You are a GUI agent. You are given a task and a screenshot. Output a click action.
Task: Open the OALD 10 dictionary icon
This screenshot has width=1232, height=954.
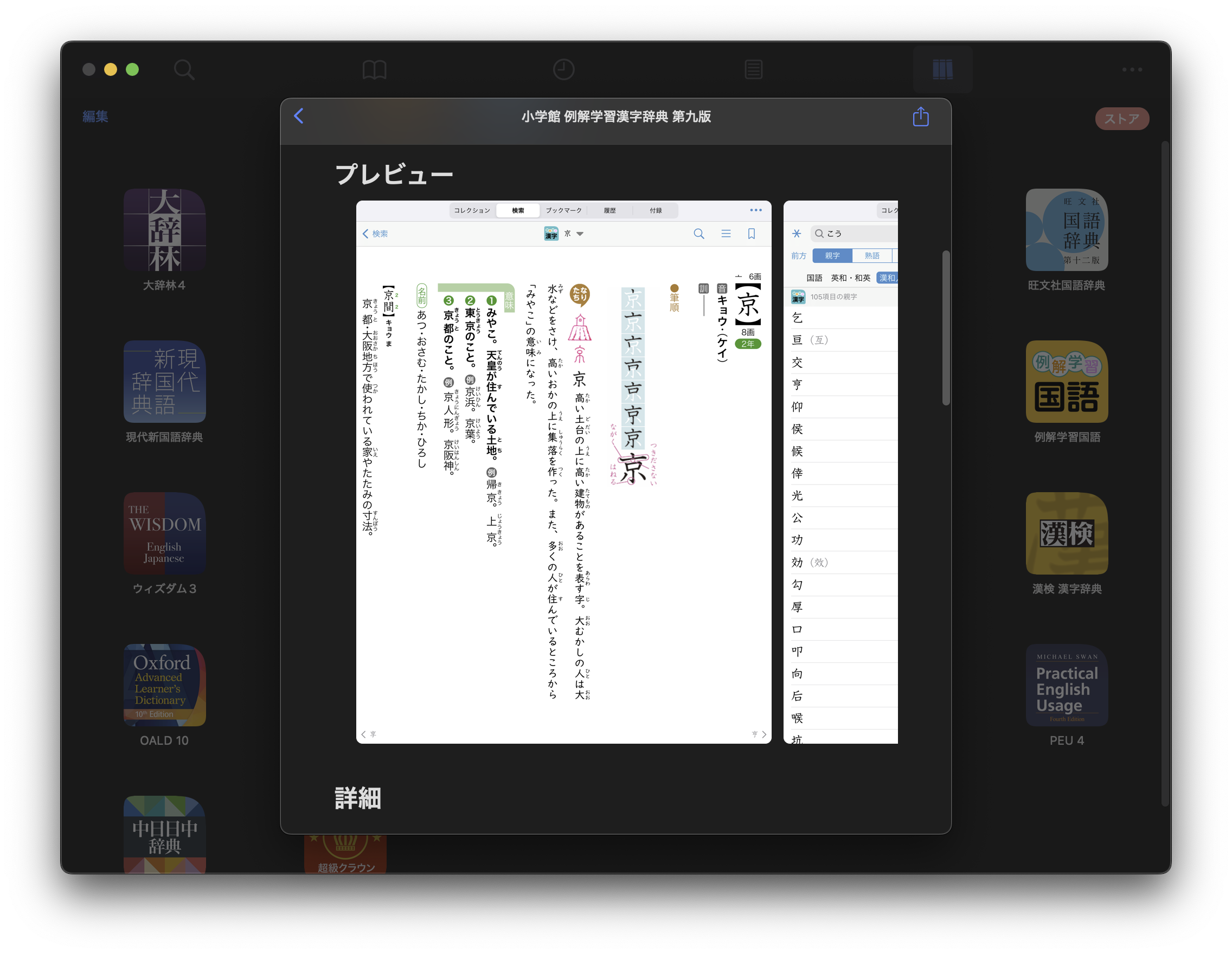(164, 685)
